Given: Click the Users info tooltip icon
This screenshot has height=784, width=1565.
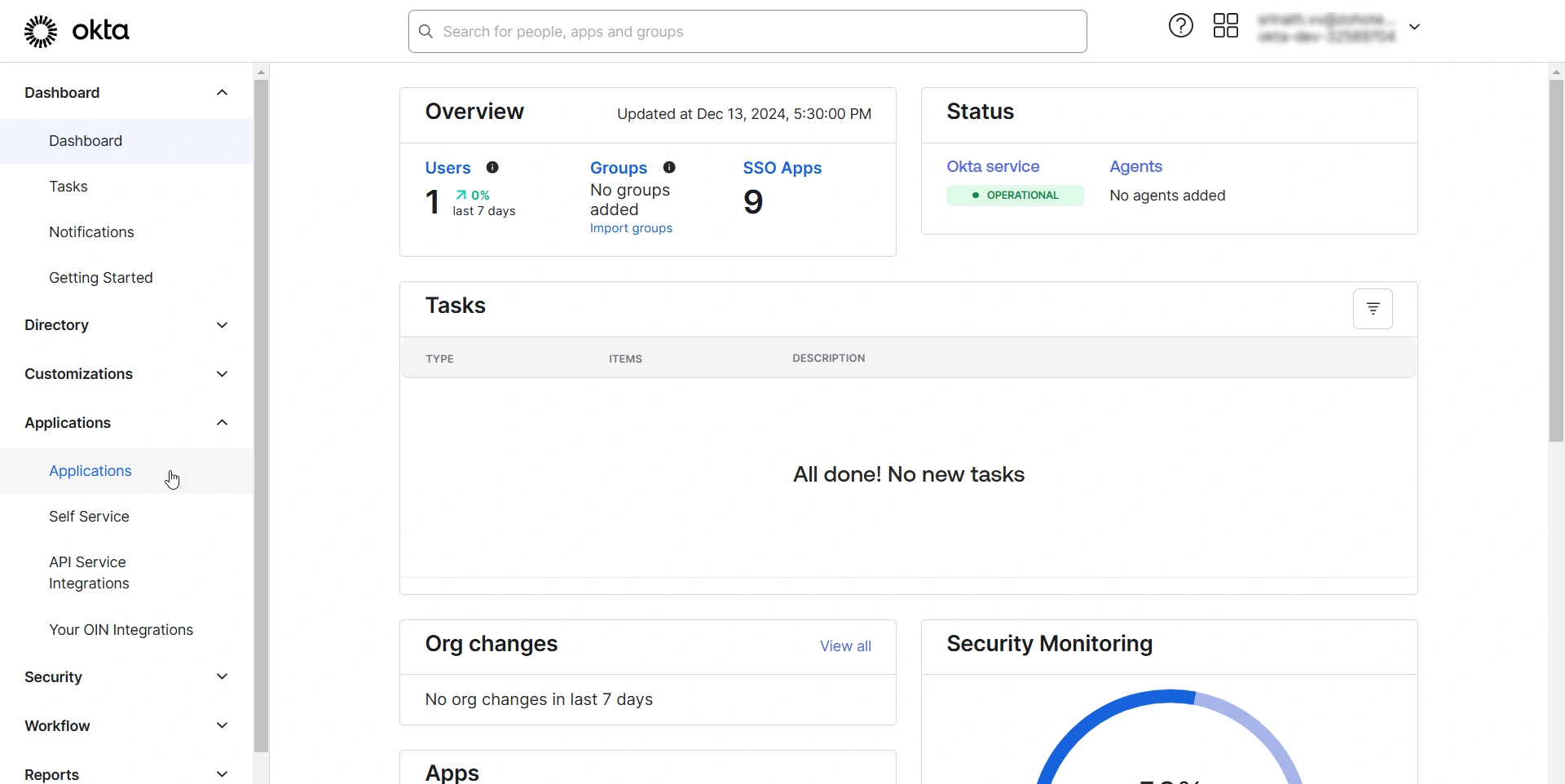Looking at the screenshot, I should coord(493,167).
